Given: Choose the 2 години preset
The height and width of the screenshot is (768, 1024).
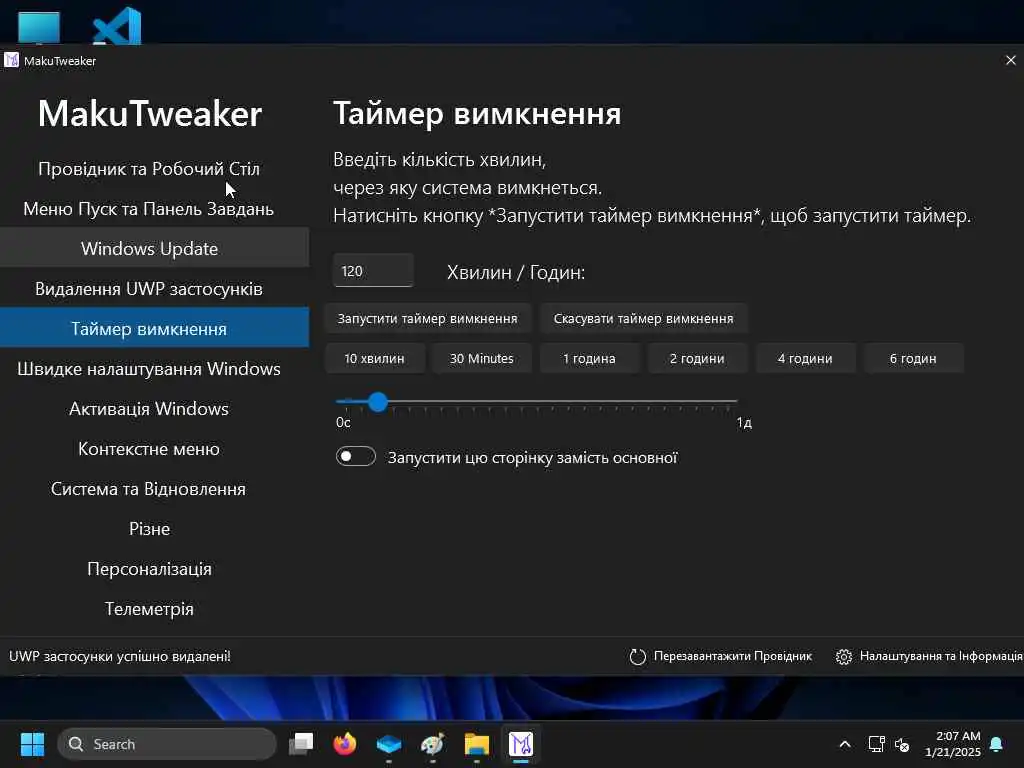Looking at the screenshot, I should tap(697, 359).
